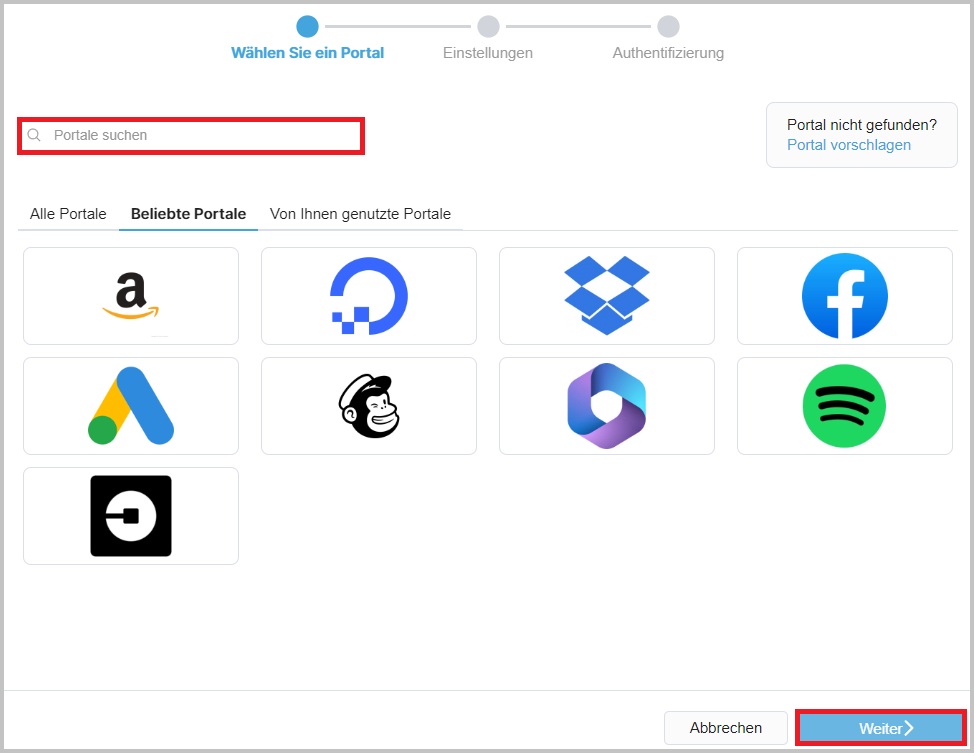Choose the Google Ads portal tile
The image size is (974, 753).
[x=130, y=406]
